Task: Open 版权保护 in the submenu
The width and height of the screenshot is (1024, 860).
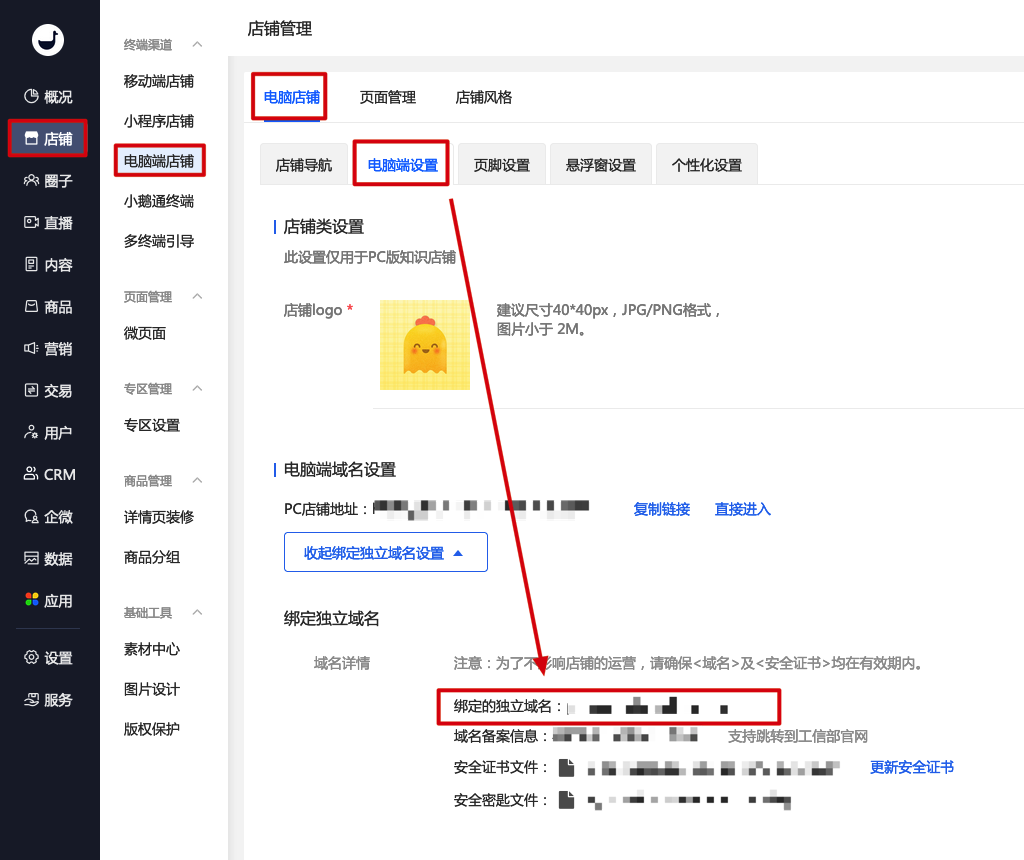Action: click(x=152, y=729)
